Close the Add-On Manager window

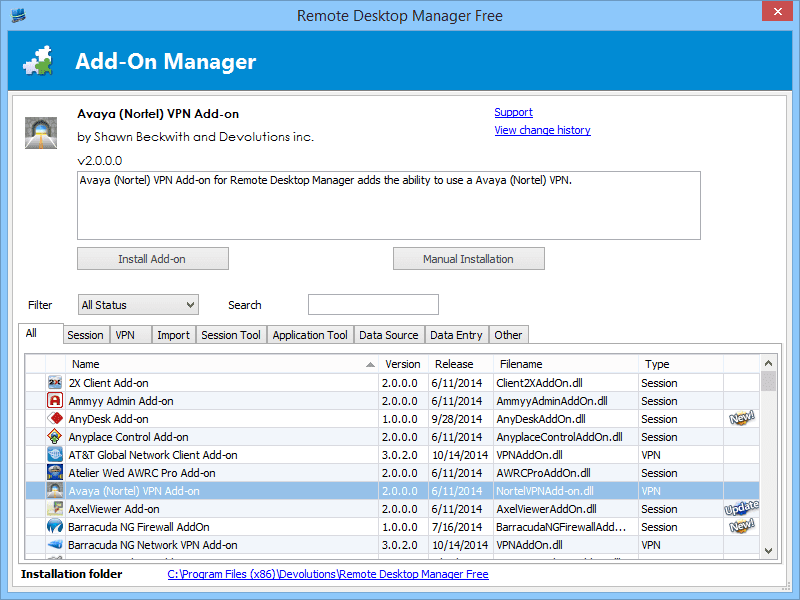(x=777, y=11)
